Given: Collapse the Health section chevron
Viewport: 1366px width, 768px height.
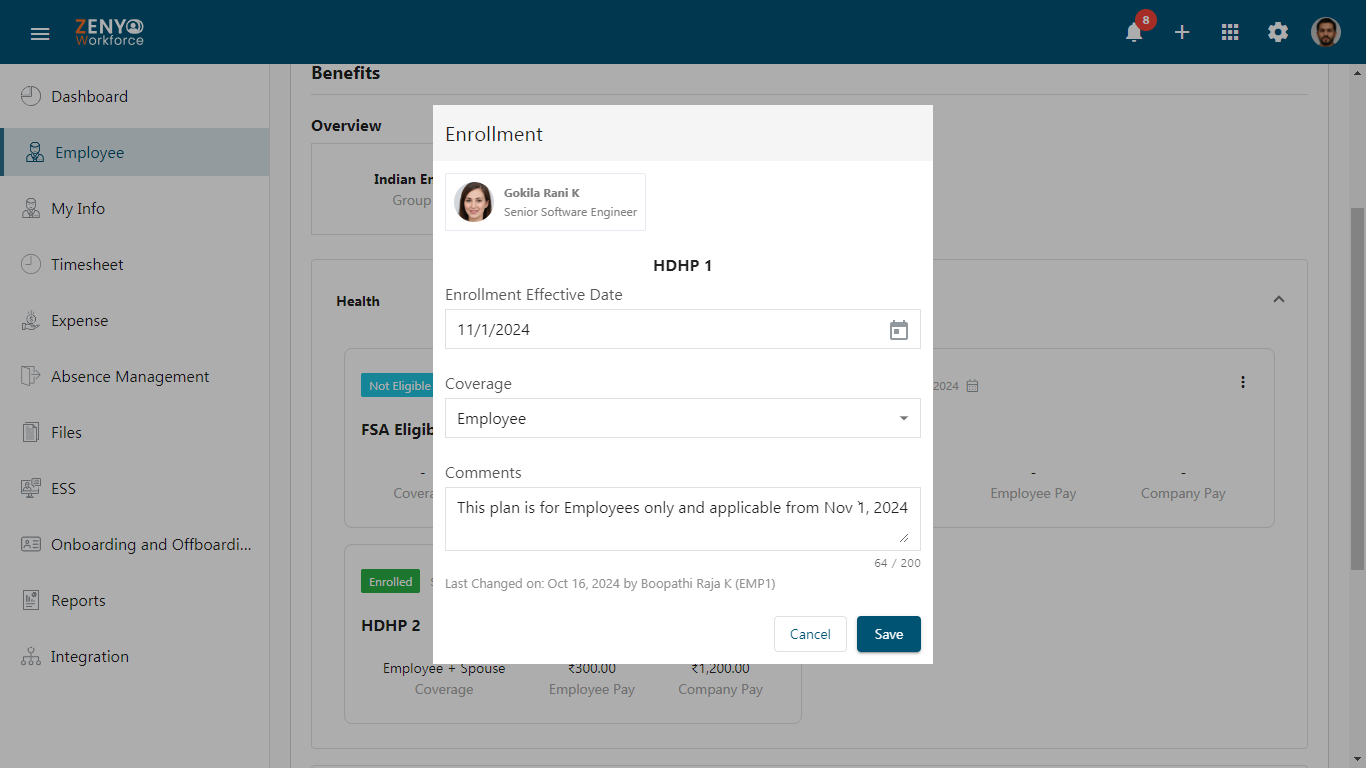Looking at the screenshot, I should (x=1278, y=299).
